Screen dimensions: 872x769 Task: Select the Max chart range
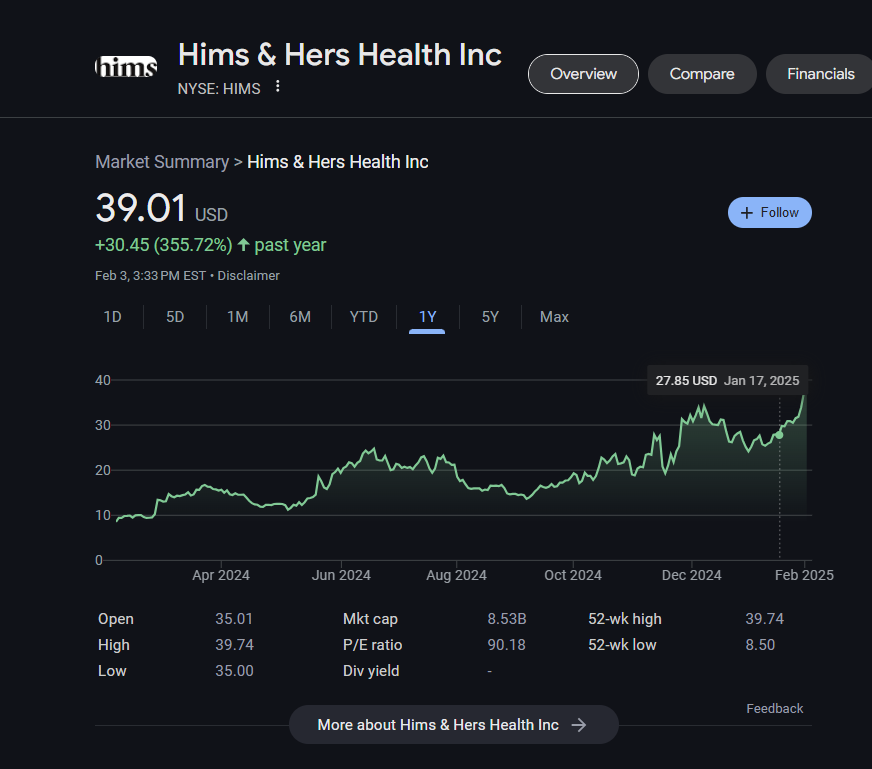pos(554,317)
